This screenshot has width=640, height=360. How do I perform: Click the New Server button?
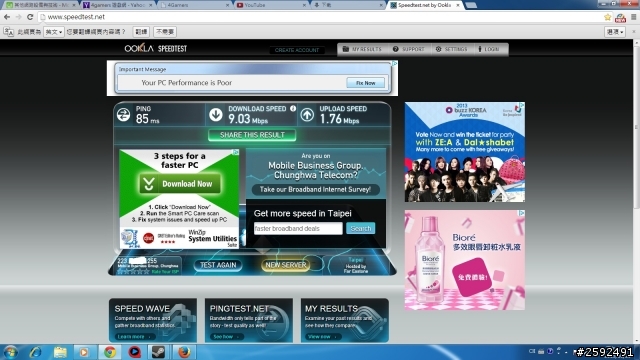pos(285,265)
